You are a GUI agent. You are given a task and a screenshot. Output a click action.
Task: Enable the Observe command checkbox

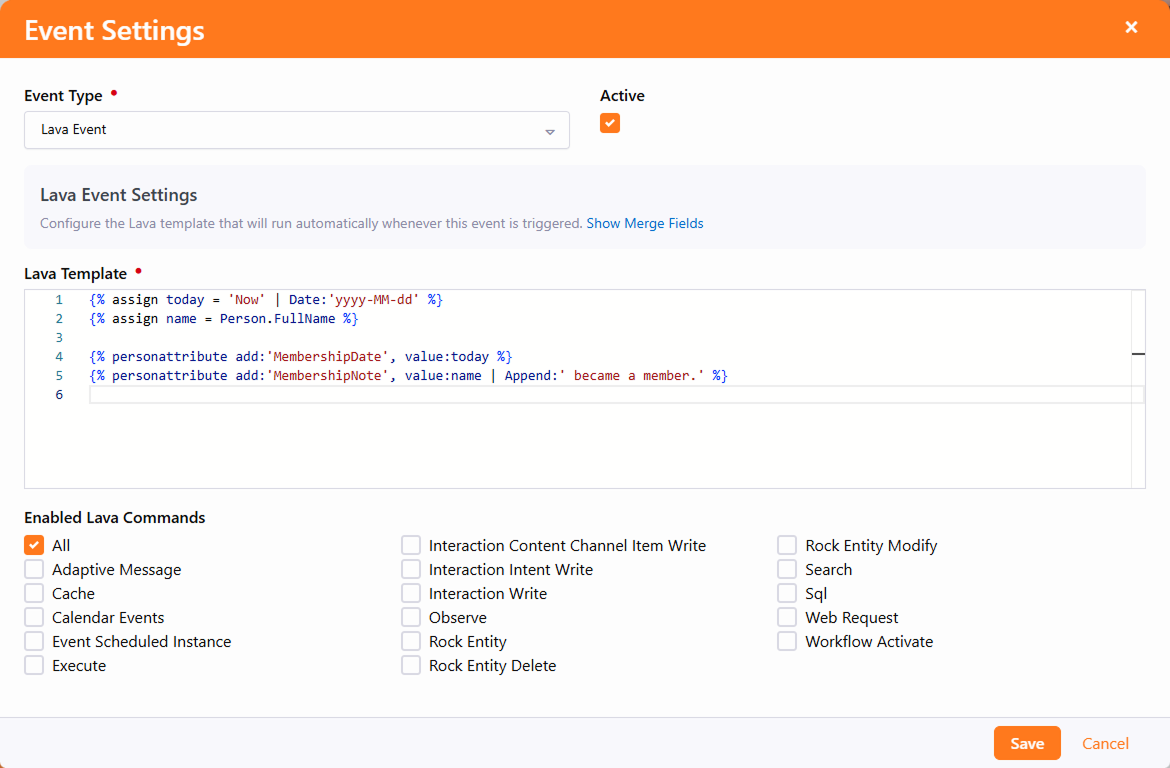(x=411, y=617)
